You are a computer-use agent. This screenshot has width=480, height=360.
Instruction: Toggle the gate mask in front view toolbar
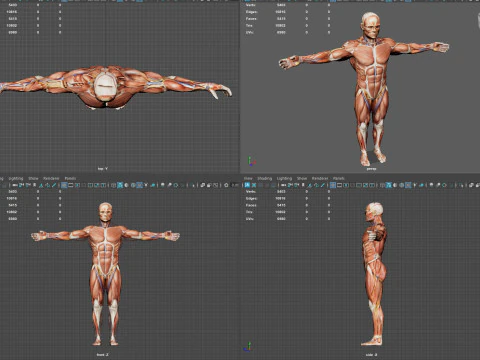[84, 185]
